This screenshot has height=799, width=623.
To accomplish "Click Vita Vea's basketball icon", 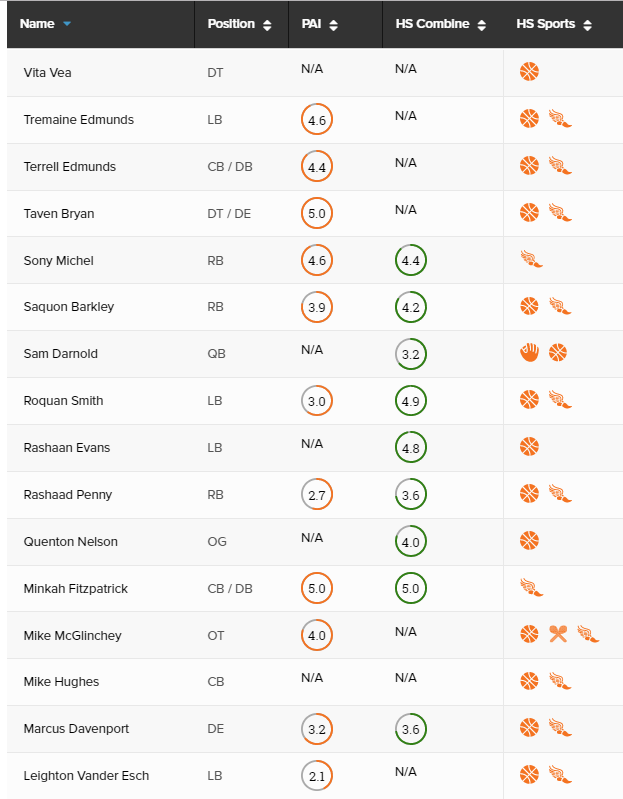I will click(x=529, y=72).
